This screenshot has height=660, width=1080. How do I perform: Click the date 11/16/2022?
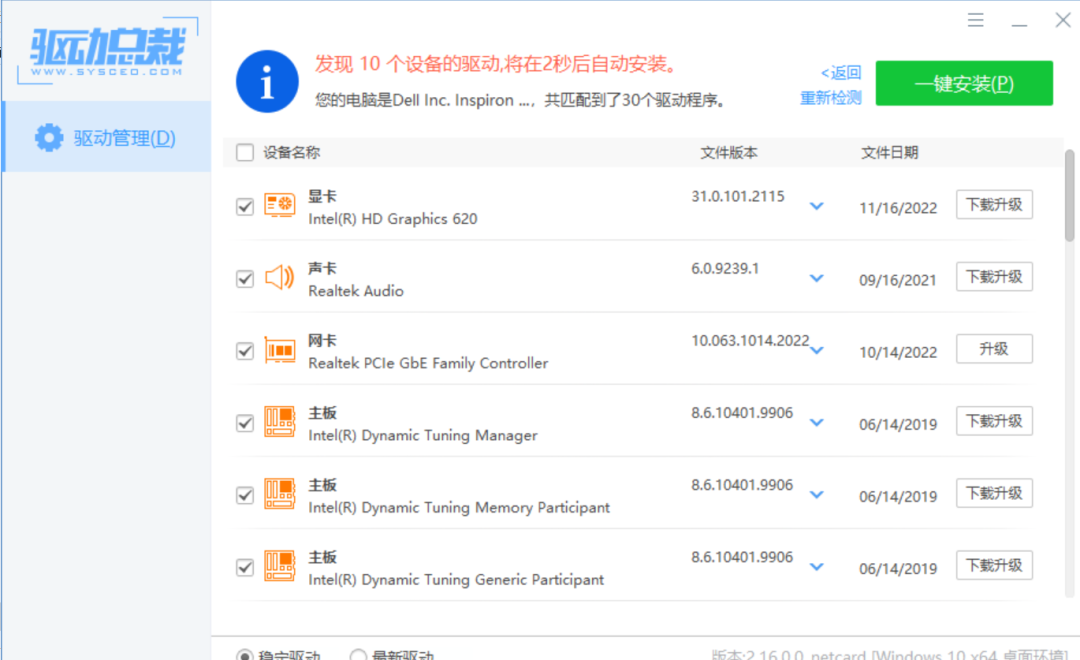[898, 208]
